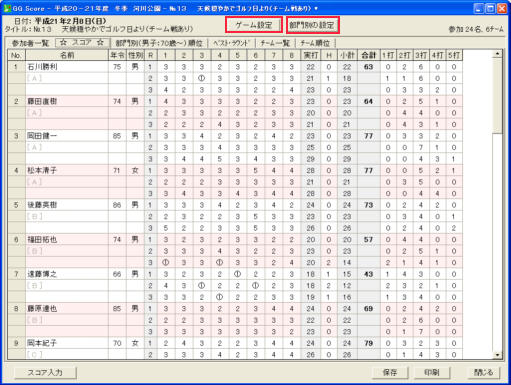This screenshot has height=385, width=511.
Task: Click gender cell 女 for 松本清子
Action: tap(135, 170)
